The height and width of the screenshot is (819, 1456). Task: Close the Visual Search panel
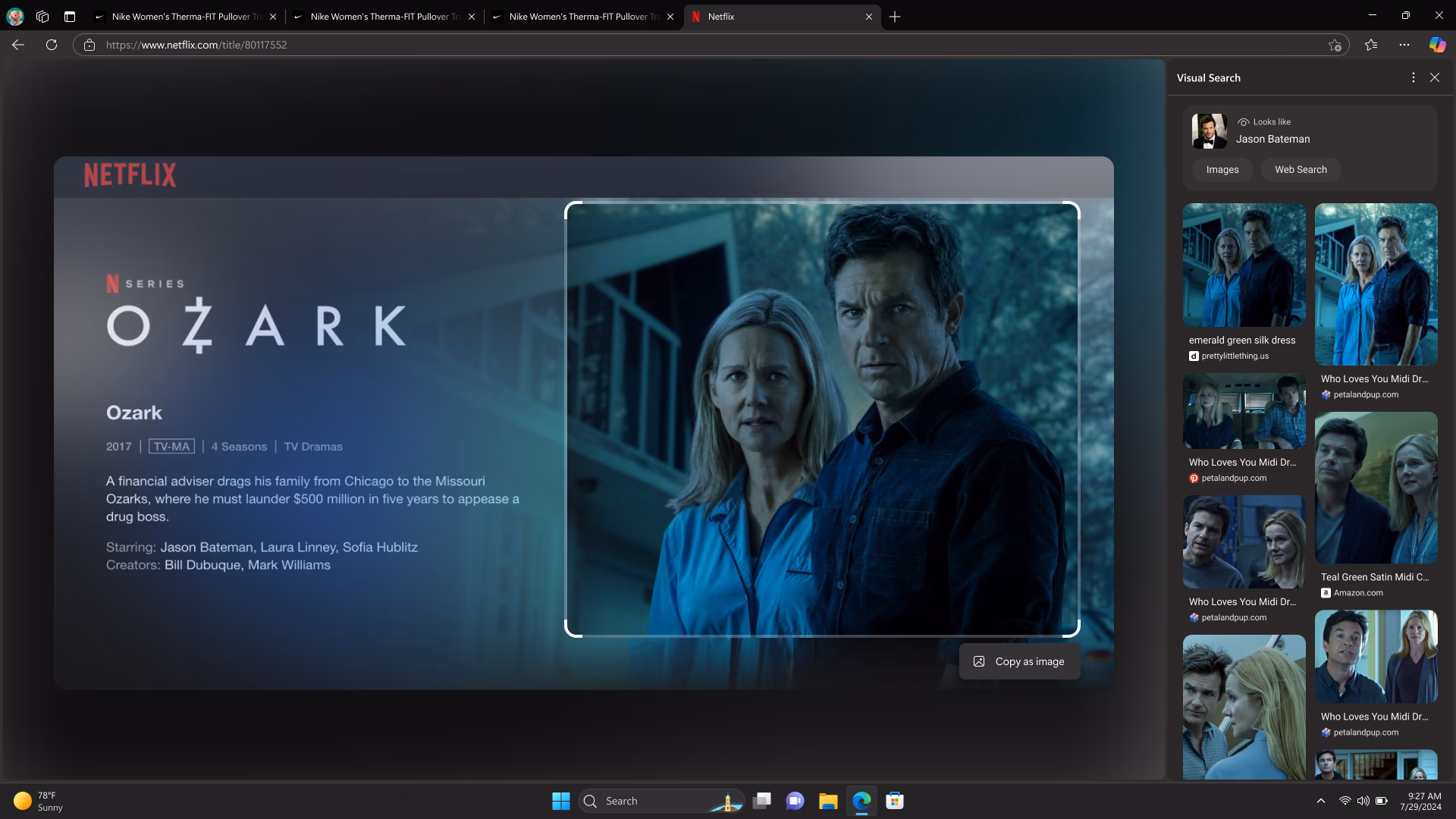coord(1434,77)
